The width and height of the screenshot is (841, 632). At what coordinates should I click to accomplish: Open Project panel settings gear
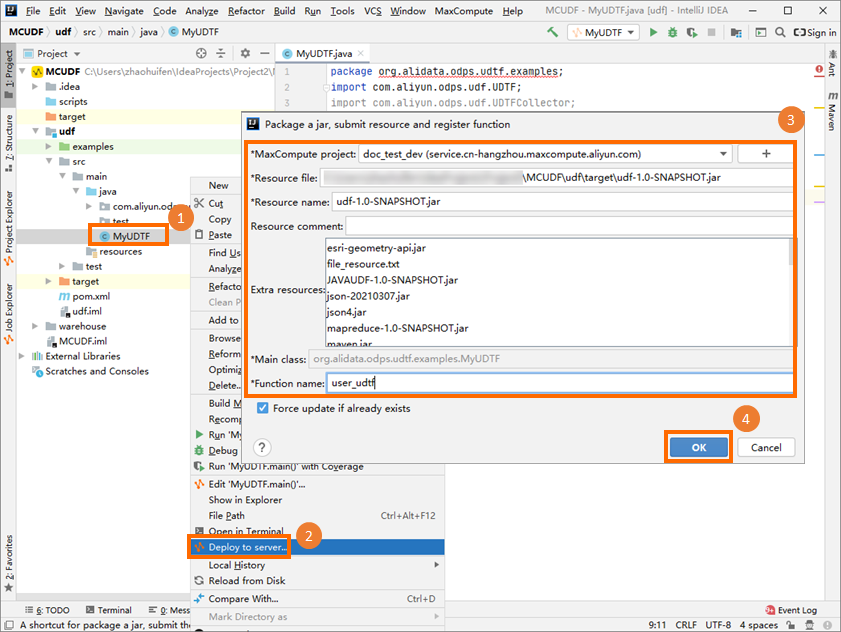(x=245, y=53)
